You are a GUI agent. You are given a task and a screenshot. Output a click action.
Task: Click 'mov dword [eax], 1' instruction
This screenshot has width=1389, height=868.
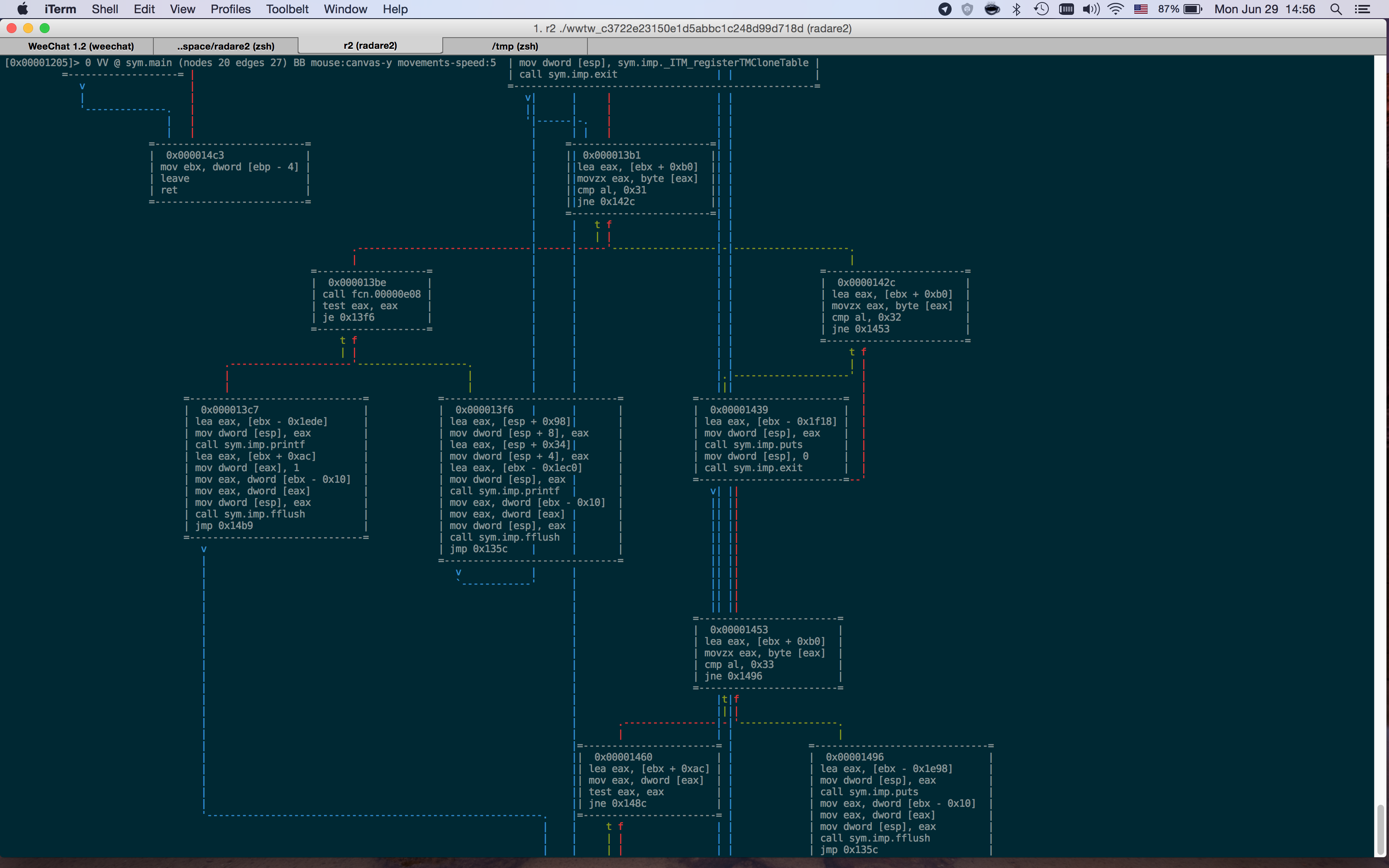[247, 468]
